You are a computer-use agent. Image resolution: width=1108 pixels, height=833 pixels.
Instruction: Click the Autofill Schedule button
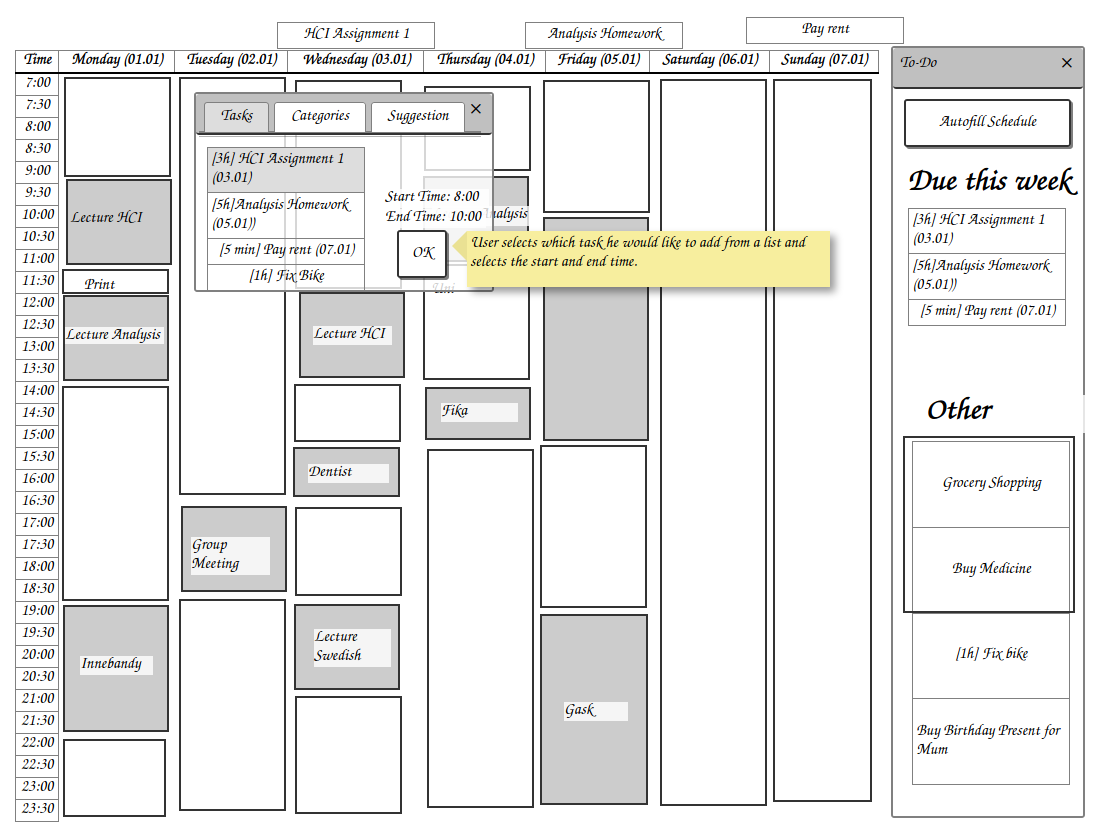click(x=987, y=123)
